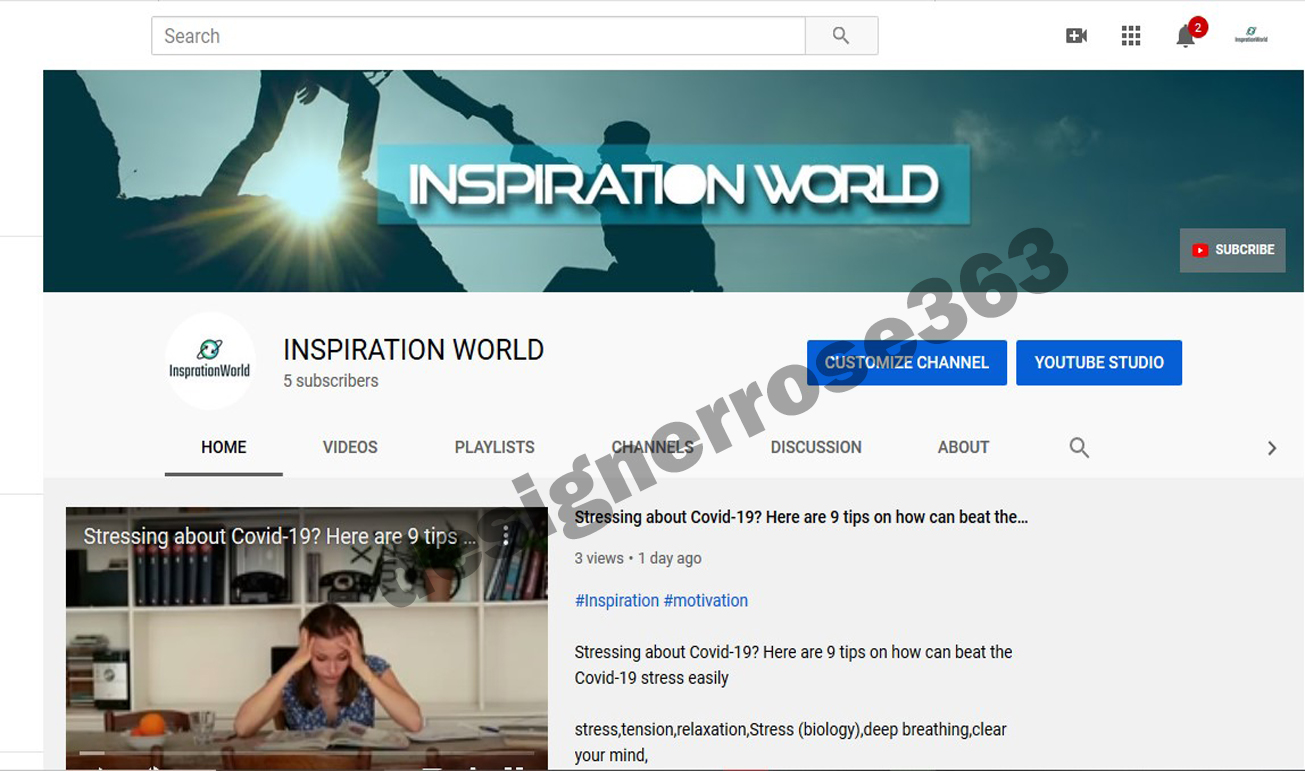
Task: Click the InspirationWorld channel profile picture
Action: coord(210,360)
